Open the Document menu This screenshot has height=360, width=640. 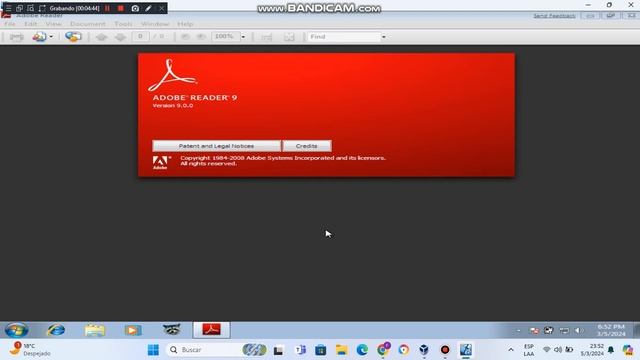[x=88, y=24]
